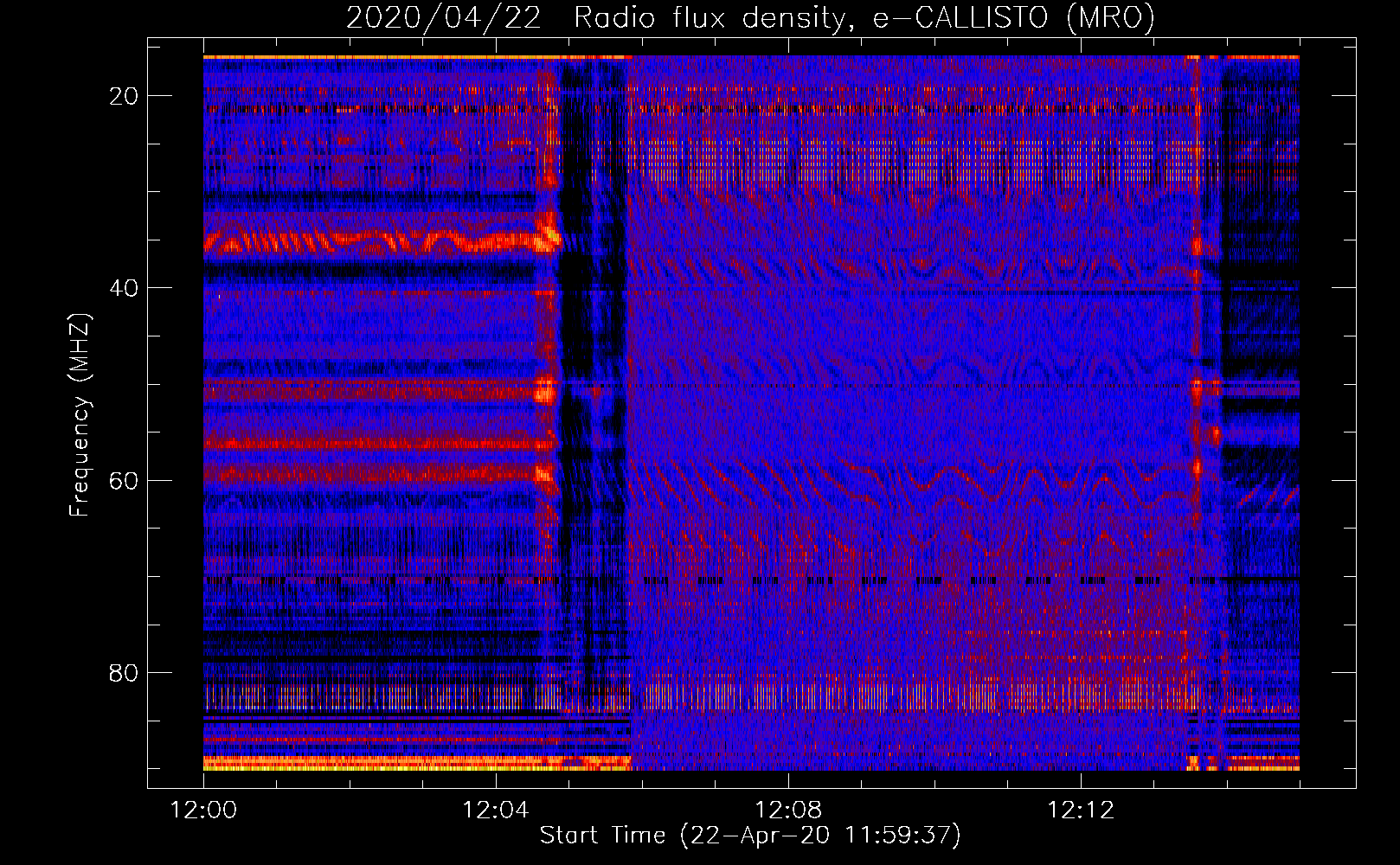Click the '12:04' time tick label
This screenshot has width=1400, height=865.
point(496,811)
